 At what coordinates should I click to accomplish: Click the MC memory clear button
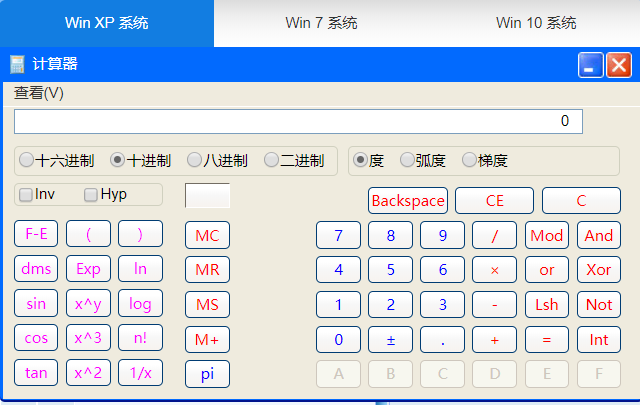[207, 235]
